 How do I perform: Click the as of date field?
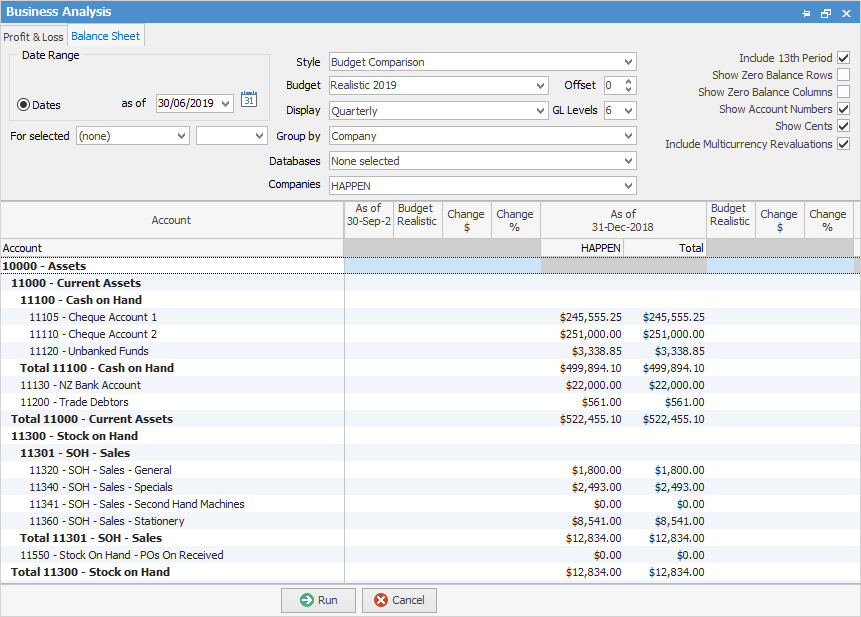tap(187, 103)
